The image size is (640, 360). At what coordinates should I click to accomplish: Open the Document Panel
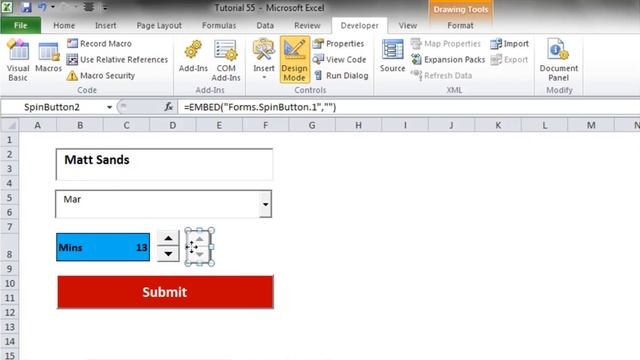point(558,60)
